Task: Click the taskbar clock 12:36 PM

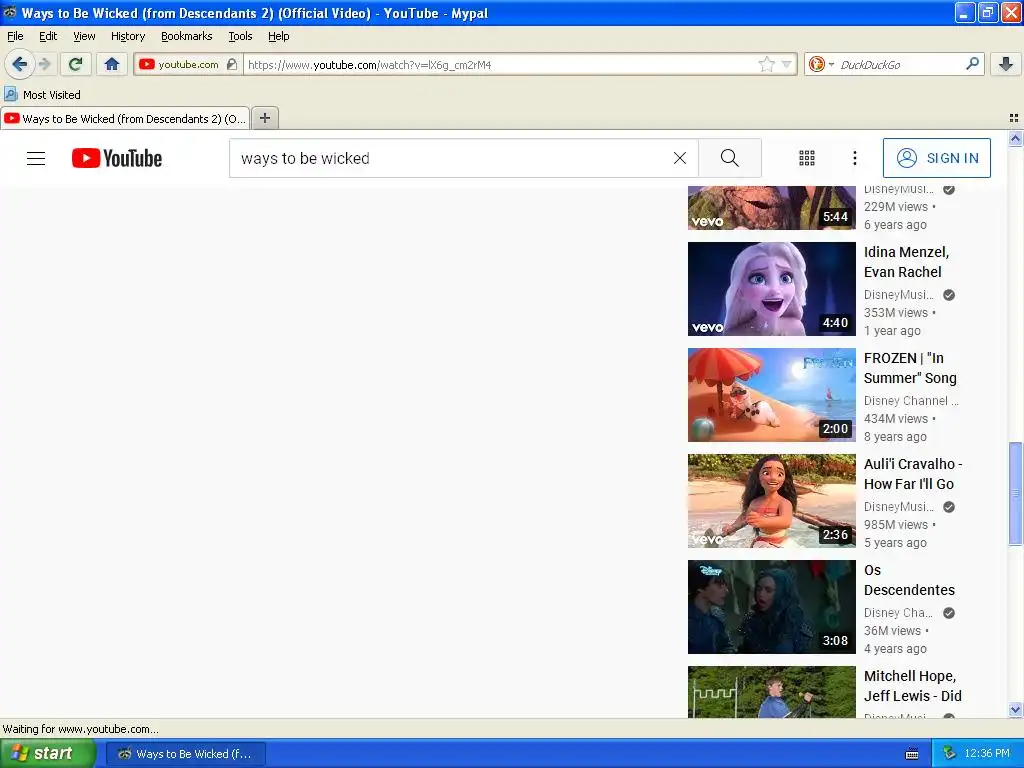Action: (987, 753)
